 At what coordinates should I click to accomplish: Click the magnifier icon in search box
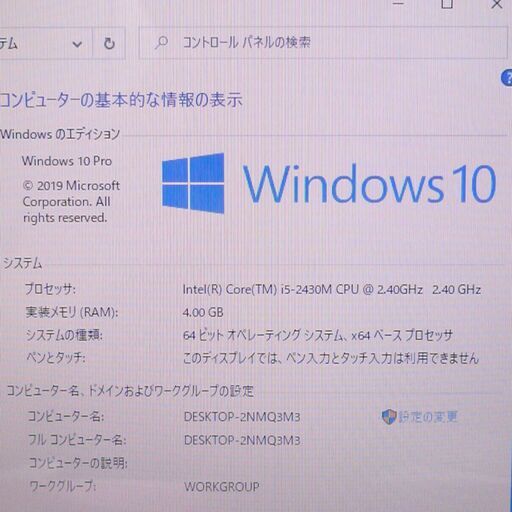pos(162,43)
